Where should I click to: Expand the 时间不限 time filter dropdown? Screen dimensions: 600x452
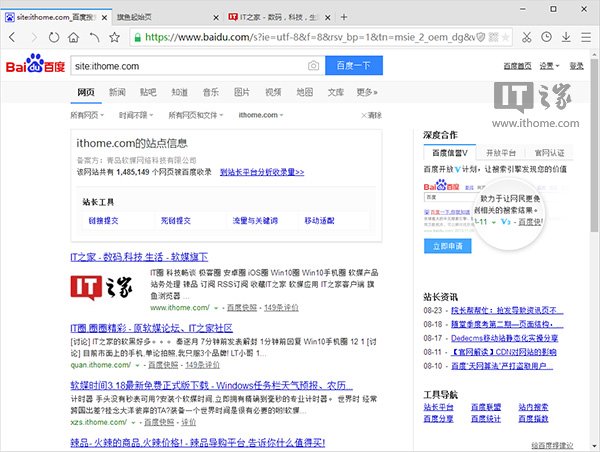134,115
